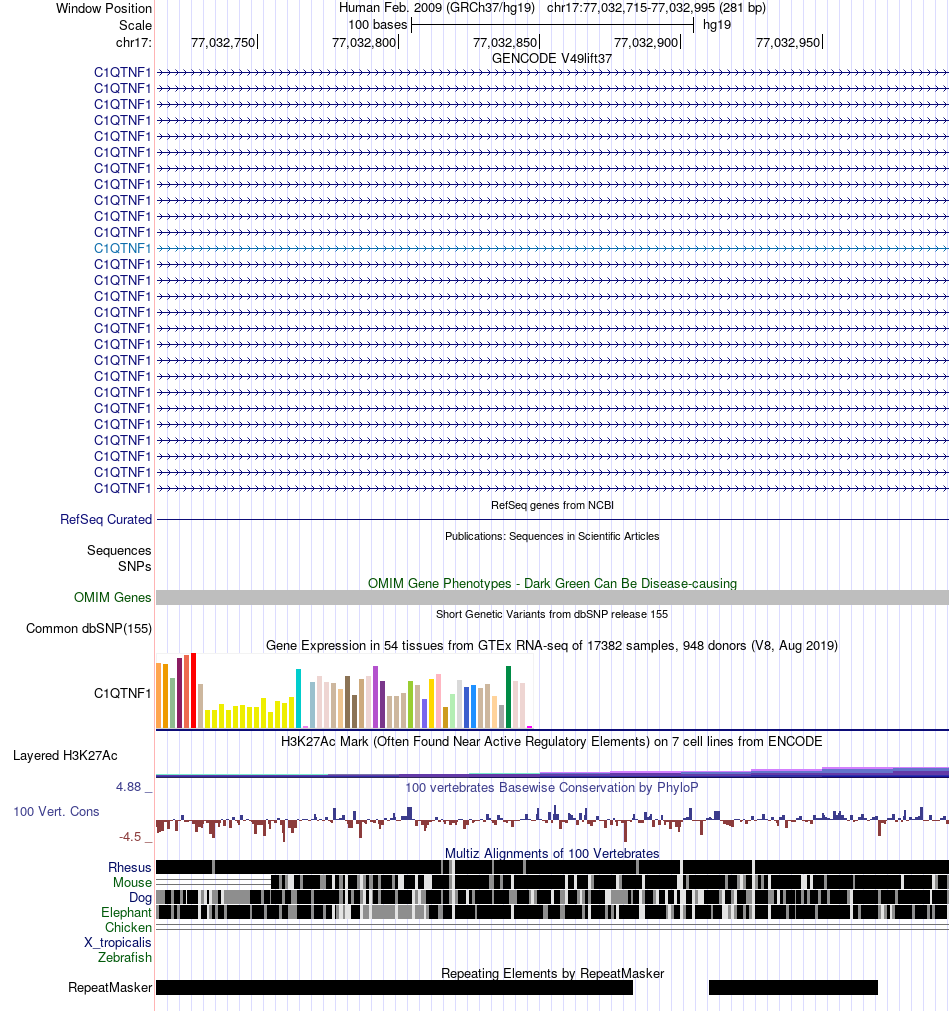
Task: Click the Human Feb. 2009 (GRCh37/hg19) heading
Action: [437, 8]
